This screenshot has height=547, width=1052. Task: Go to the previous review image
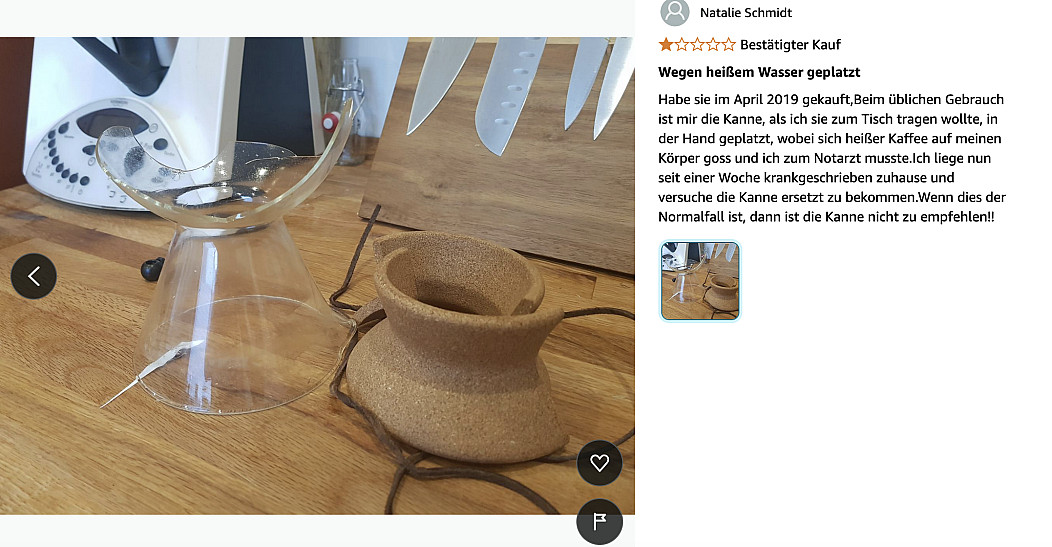click(34, 276)
